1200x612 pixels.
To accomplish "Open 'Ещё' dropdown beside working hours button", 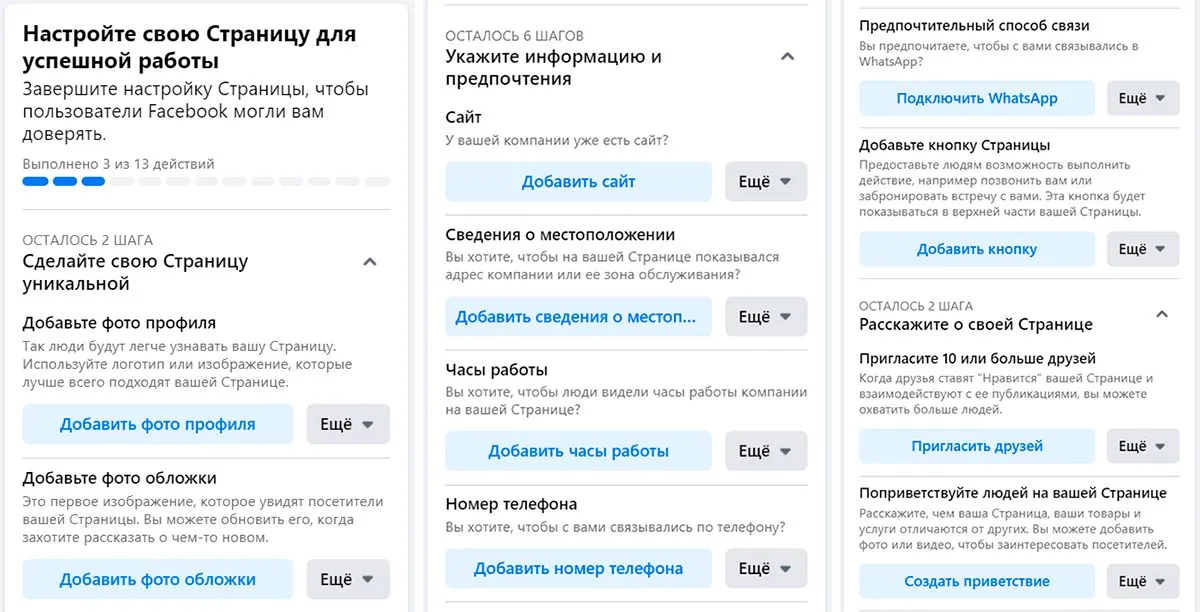I will pos(766,451).
